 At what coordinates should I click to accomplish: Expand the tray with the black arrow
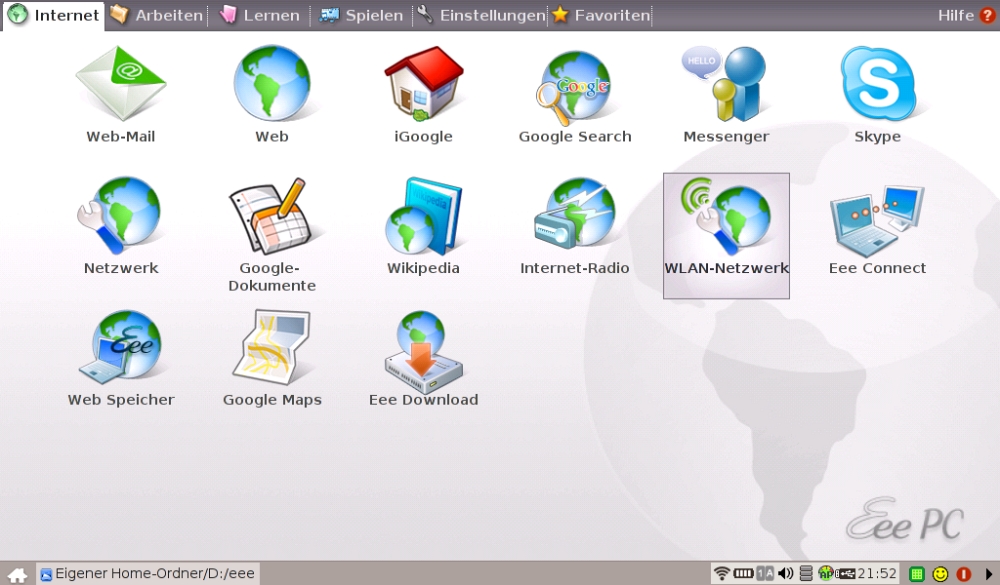[x=989, y=574]
